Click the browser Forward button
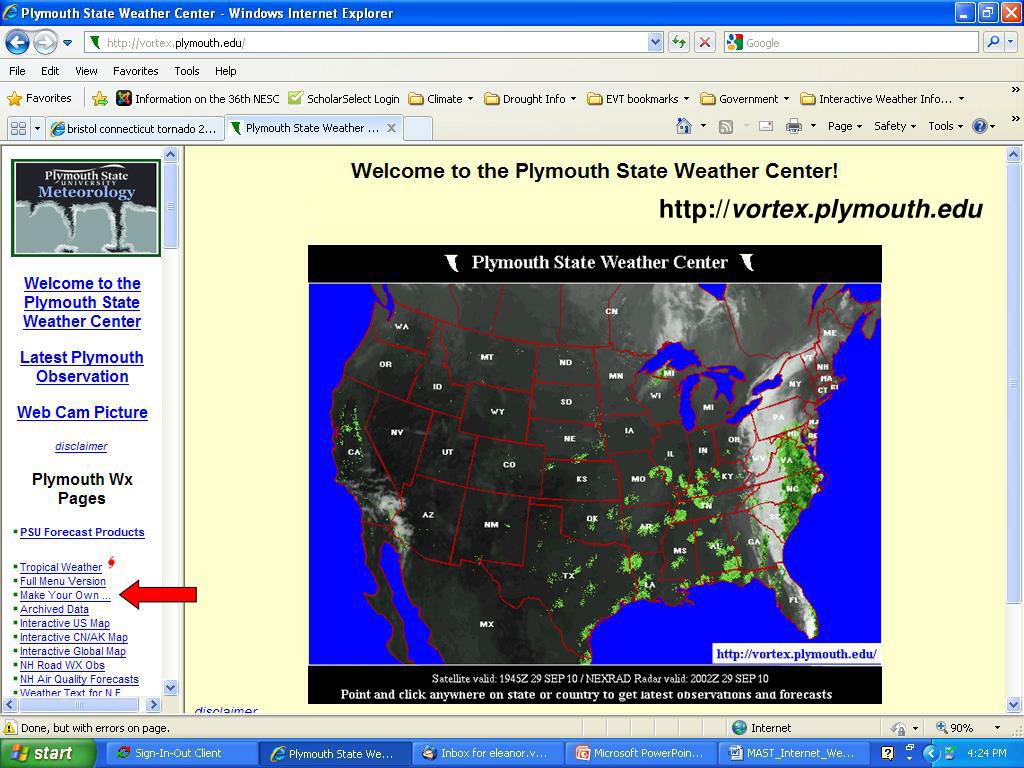 point(45,43)
